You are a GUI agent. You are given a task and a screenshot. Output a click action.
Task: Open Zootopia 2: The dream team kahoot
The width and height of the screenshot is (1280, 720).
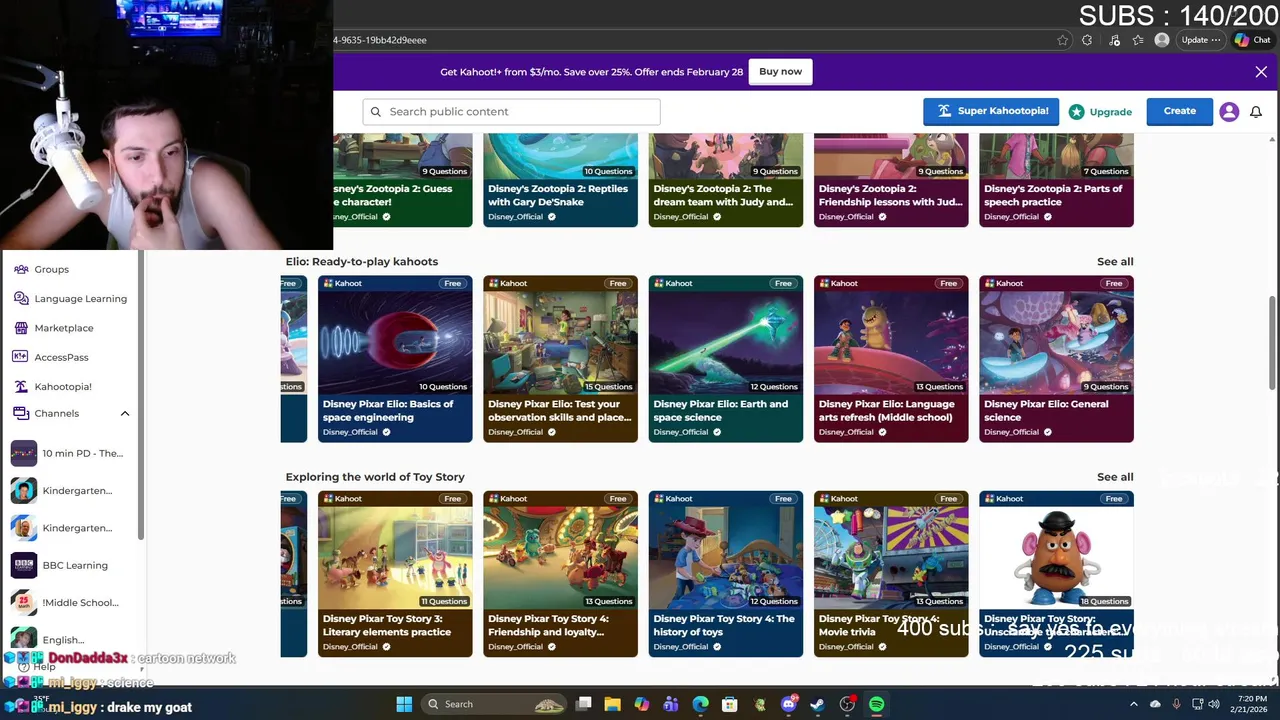[725, 180]
